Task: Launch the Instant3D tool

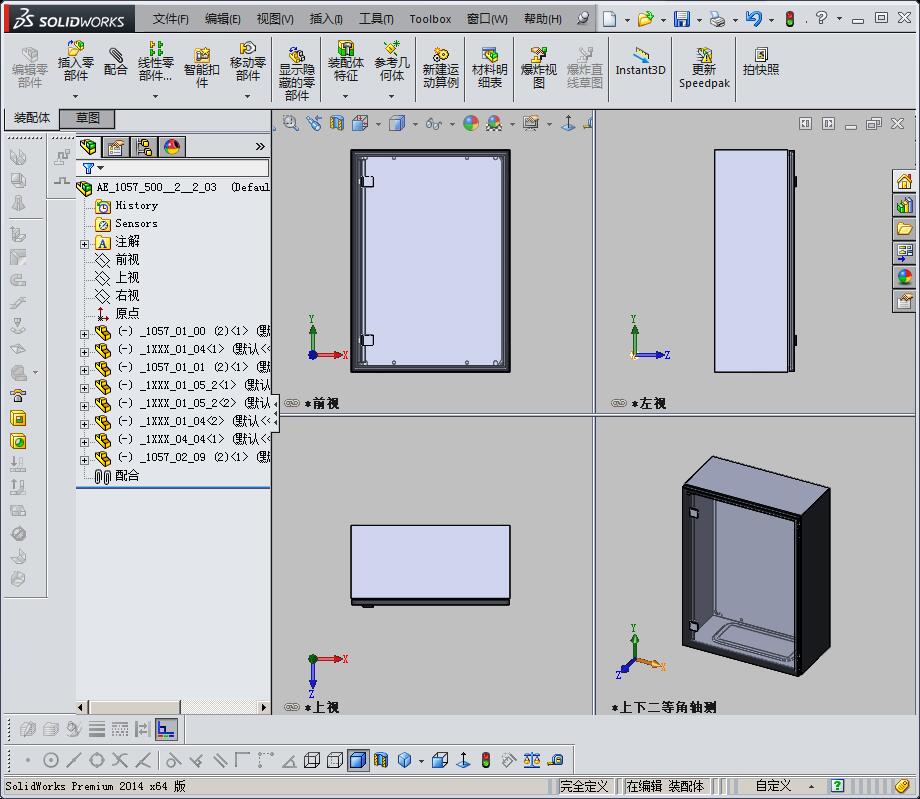Action: coord(640,62)
